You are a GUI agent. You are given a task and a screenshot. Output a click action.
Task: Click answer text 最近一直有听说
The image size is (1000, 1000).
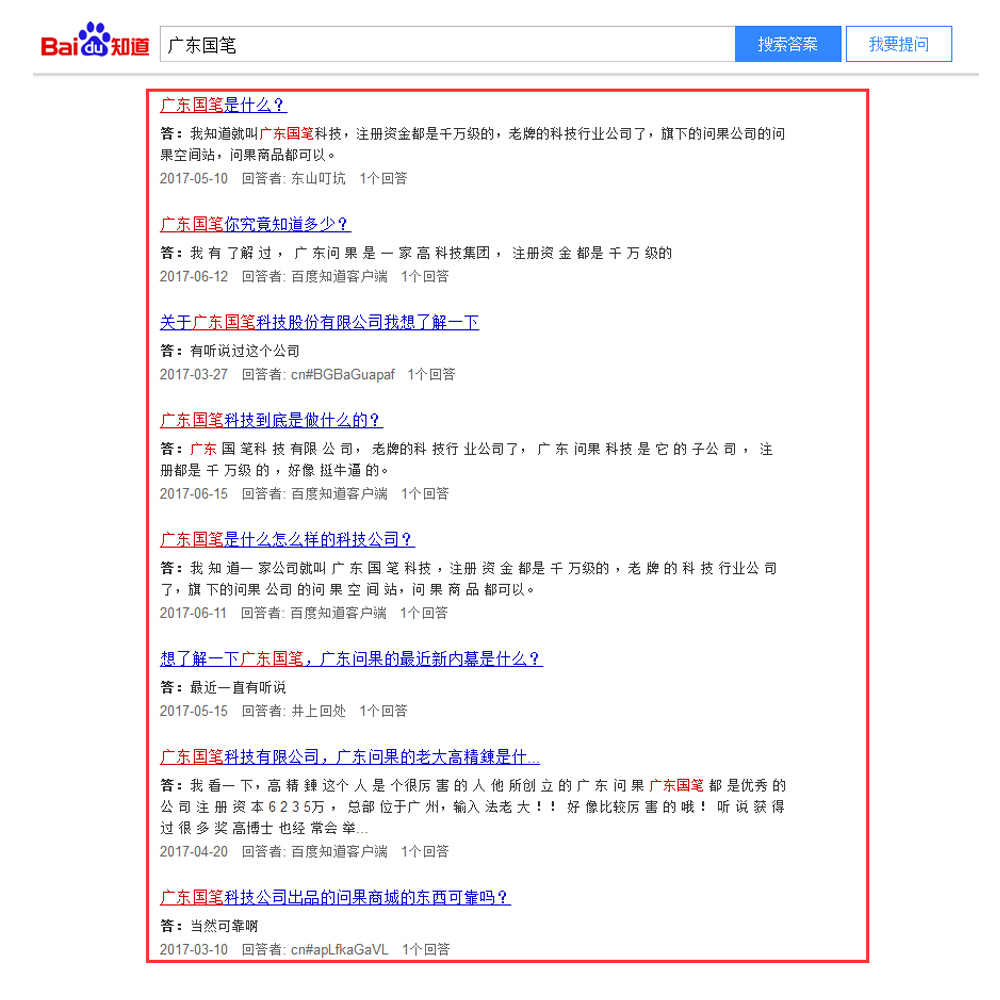[238, 688]
